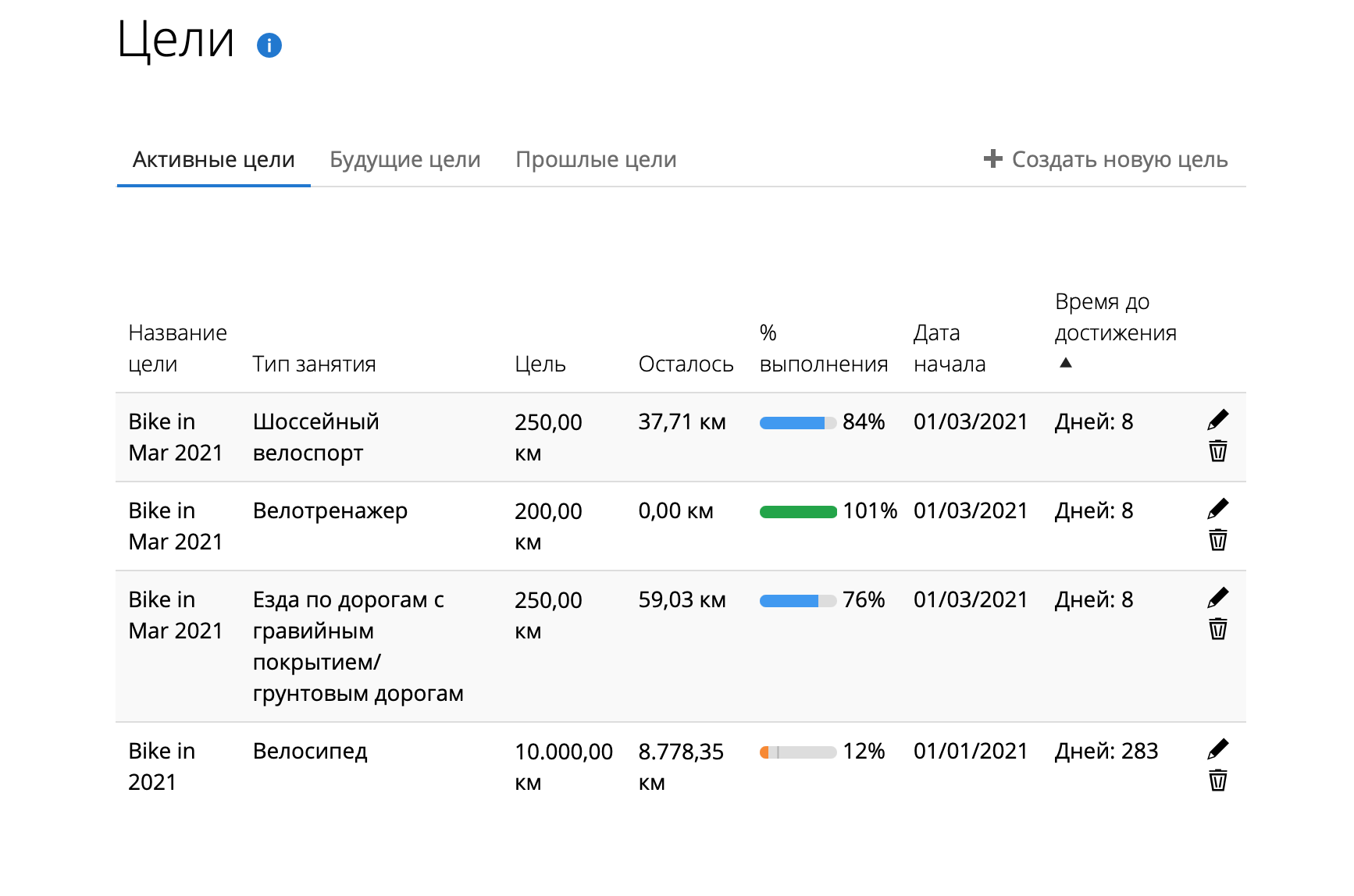Edit the Bike in 2021 goal
1354x896 pixels.
point(1217,749)
